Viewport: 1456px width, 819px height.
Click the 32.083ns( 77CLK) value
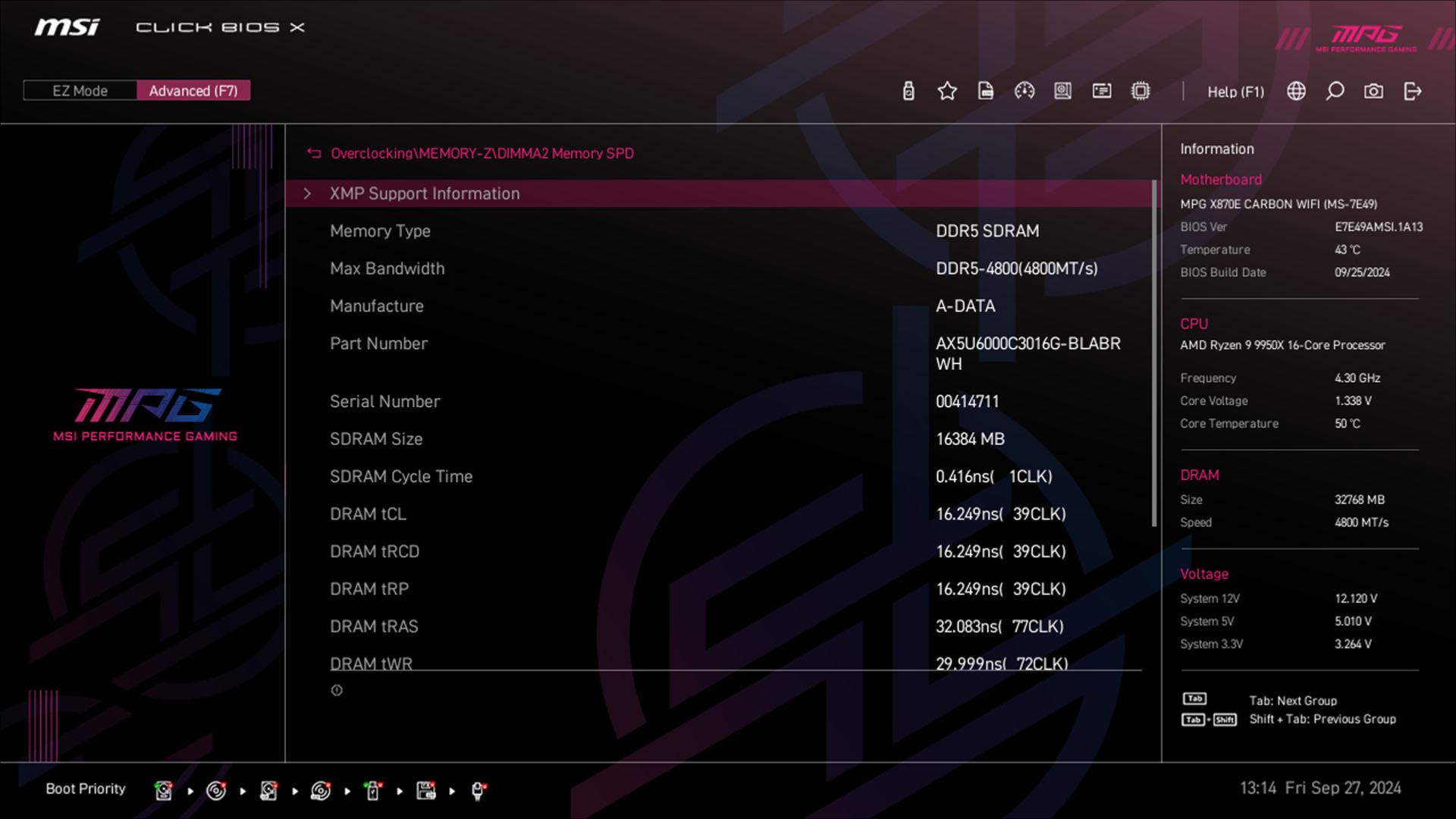click(999, 627)
